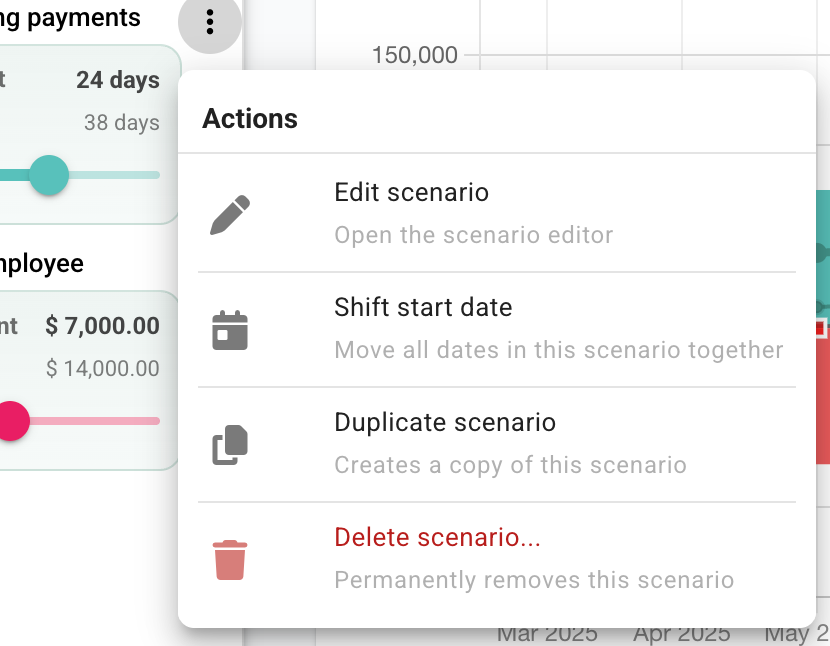Click the pencil icon for Edit scenario
Image resolution: width=830 pixels, height=646 pixels.
(230, 215)
